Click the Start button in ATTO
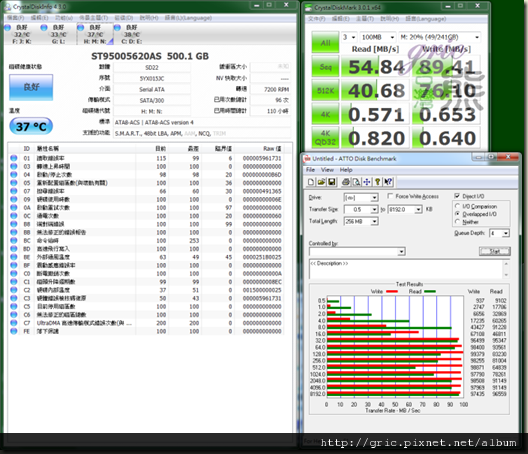The height and width of the screenshot is (454, 528). tap(495, 251)
